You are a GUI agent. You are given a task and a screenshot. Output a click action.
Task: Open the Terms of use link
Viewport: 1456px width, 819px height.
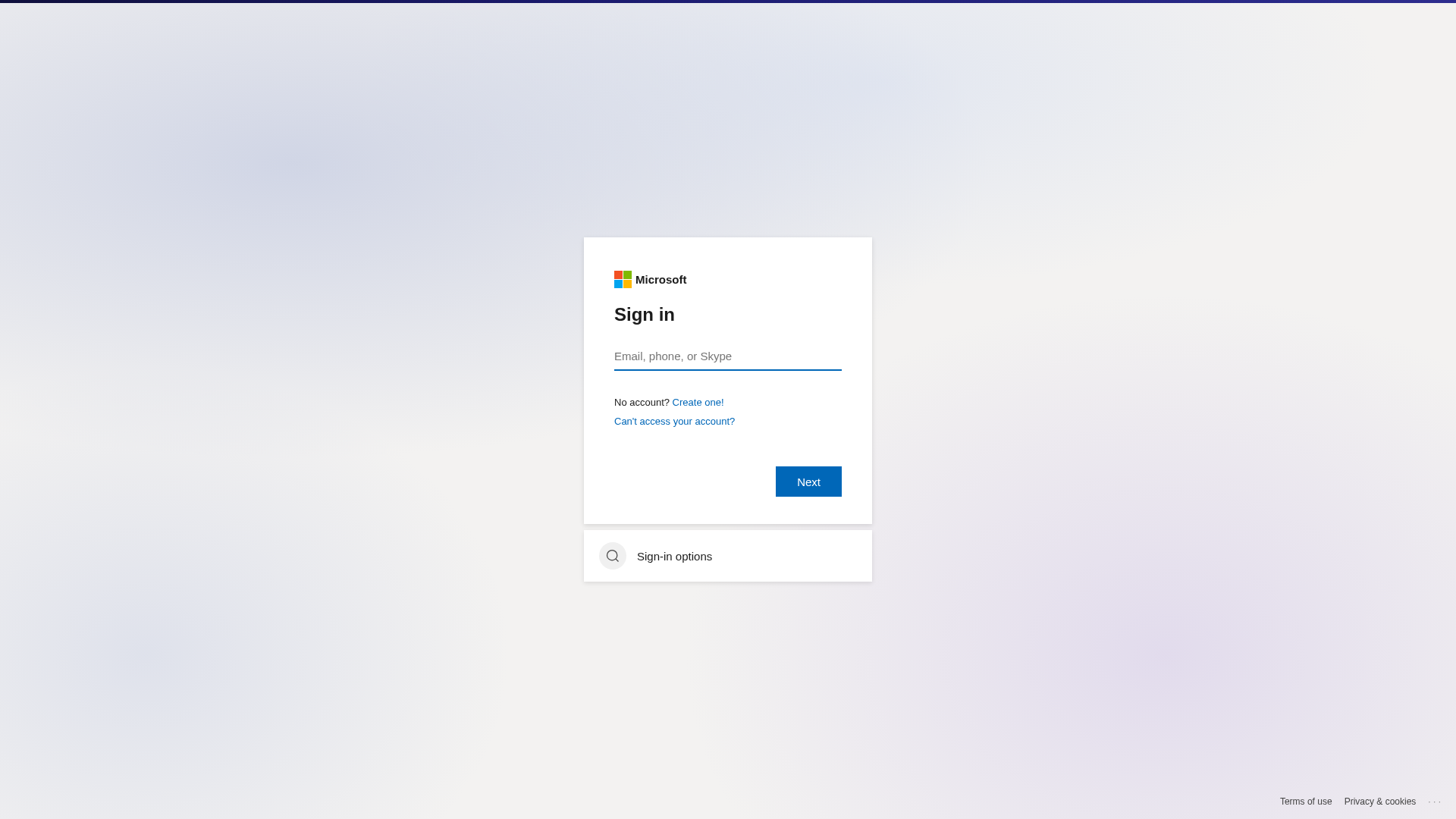tap(1306, 802)
